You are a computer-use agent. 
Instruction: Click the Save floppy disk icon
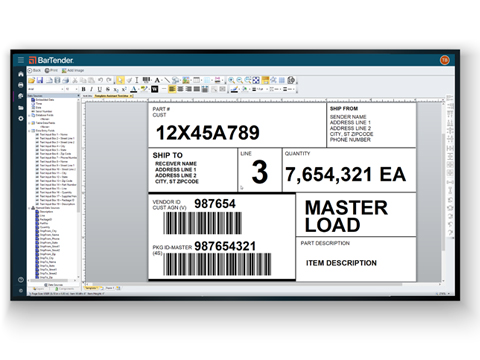(40, 80)
